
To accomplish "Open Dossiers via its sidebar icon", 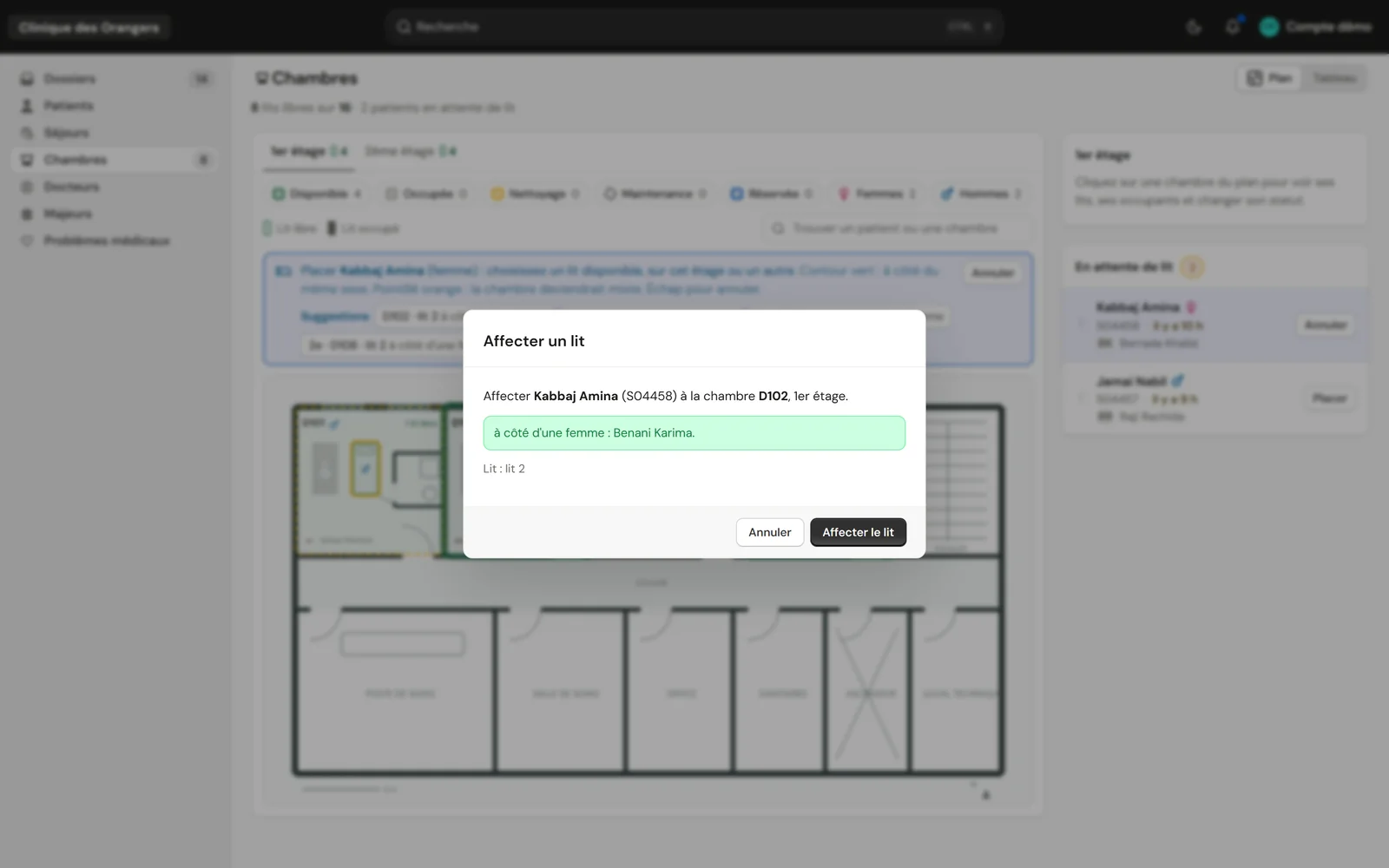I will point(27,79).
